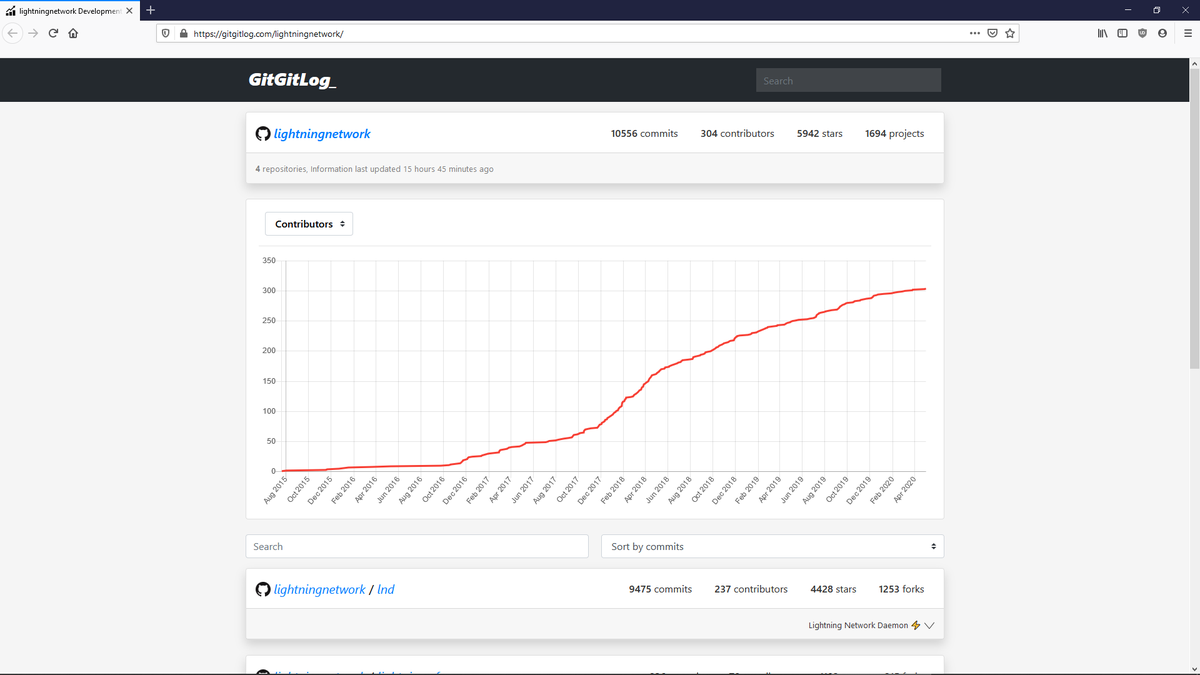The width and height of the screenshot is (1200, 675).
Task: Click the Feb 2018 x-axis label
Action: coord(614,488)
